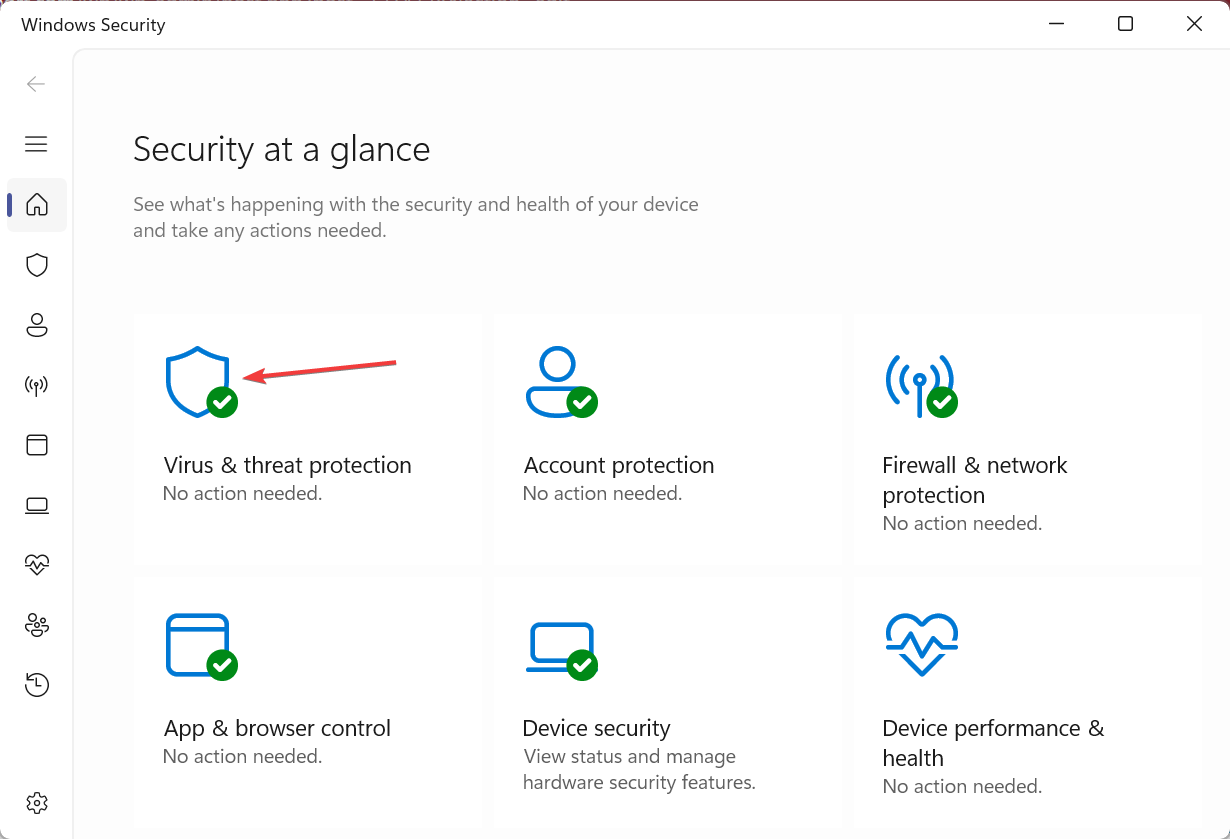The height and width of the screenshot is (839, 1230).
Task: Open the navigation hamburger menu
Action: click(x=36, y=144)
